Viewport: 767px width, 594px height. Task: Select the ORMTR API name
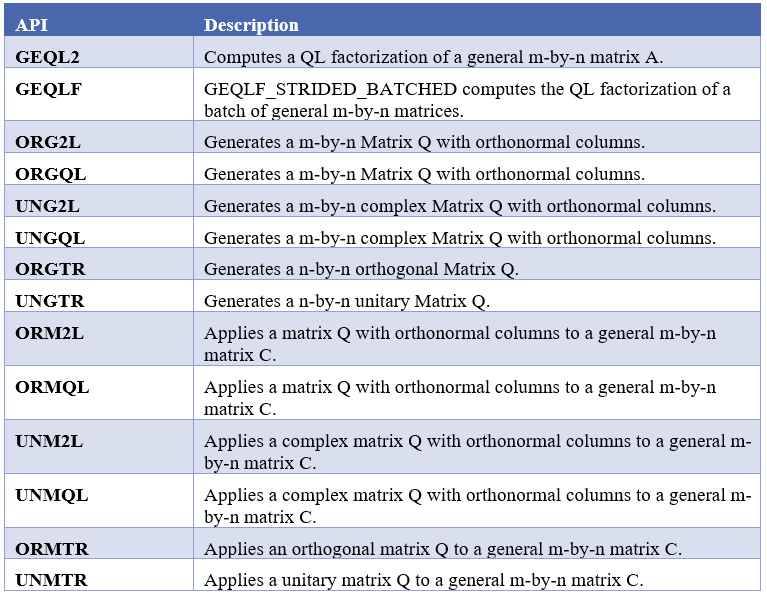51,548
